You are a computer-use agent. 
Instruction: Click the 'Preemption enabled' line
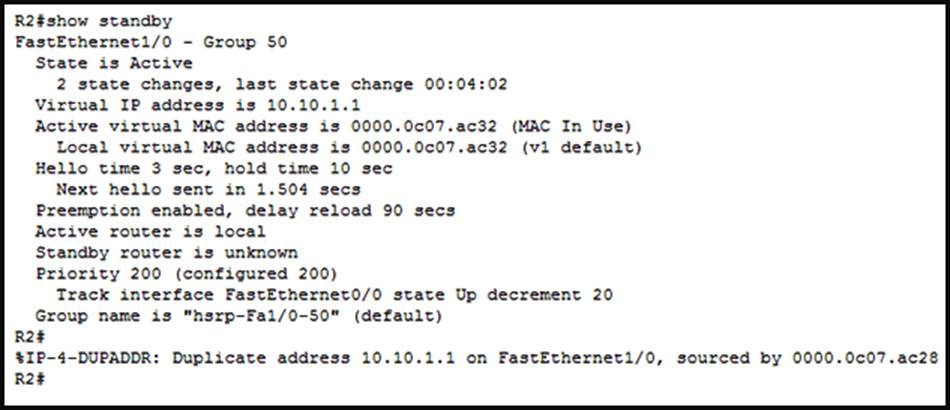(245, 210)
